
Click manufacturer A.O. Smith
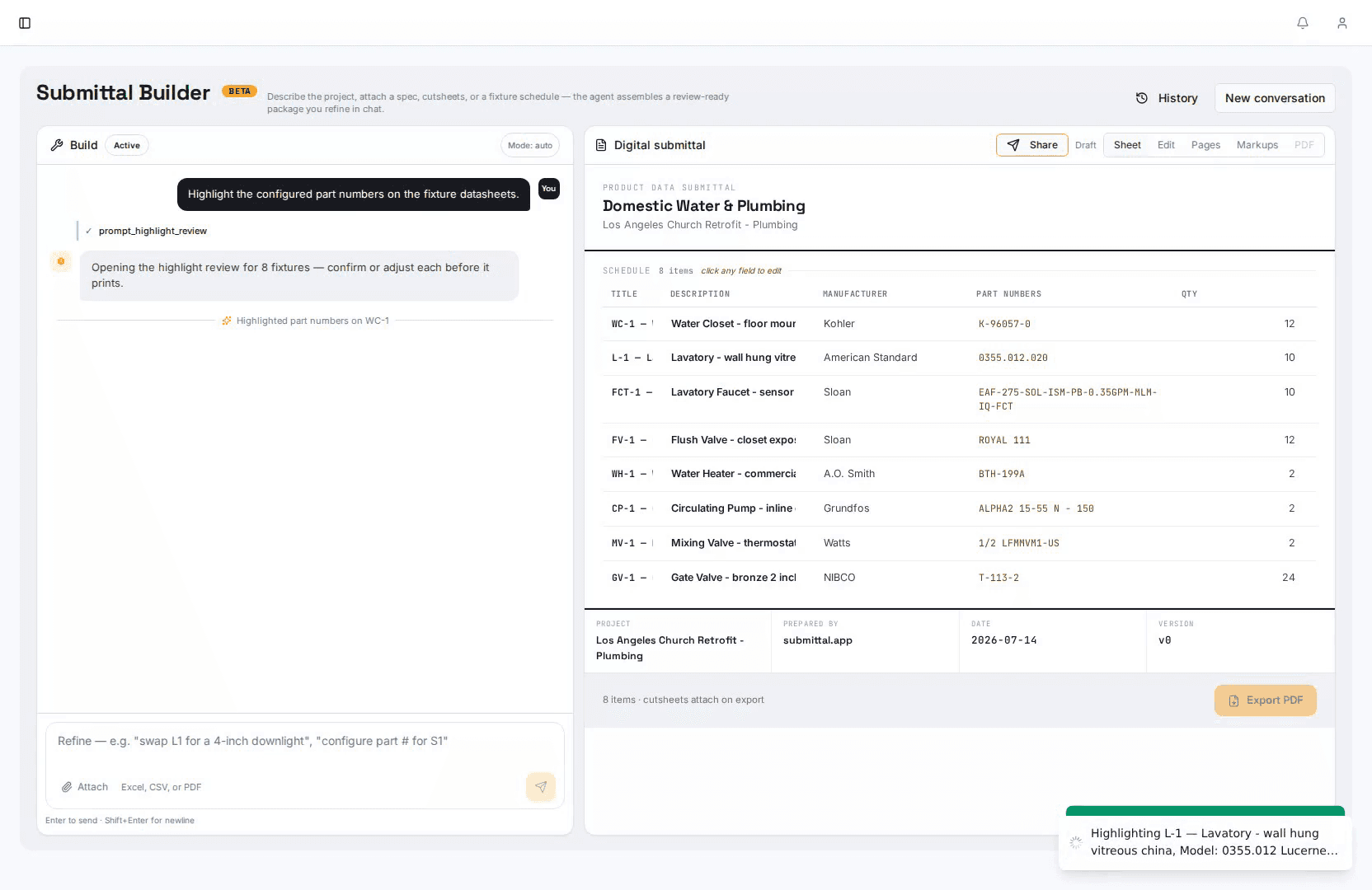click(849, 474)
